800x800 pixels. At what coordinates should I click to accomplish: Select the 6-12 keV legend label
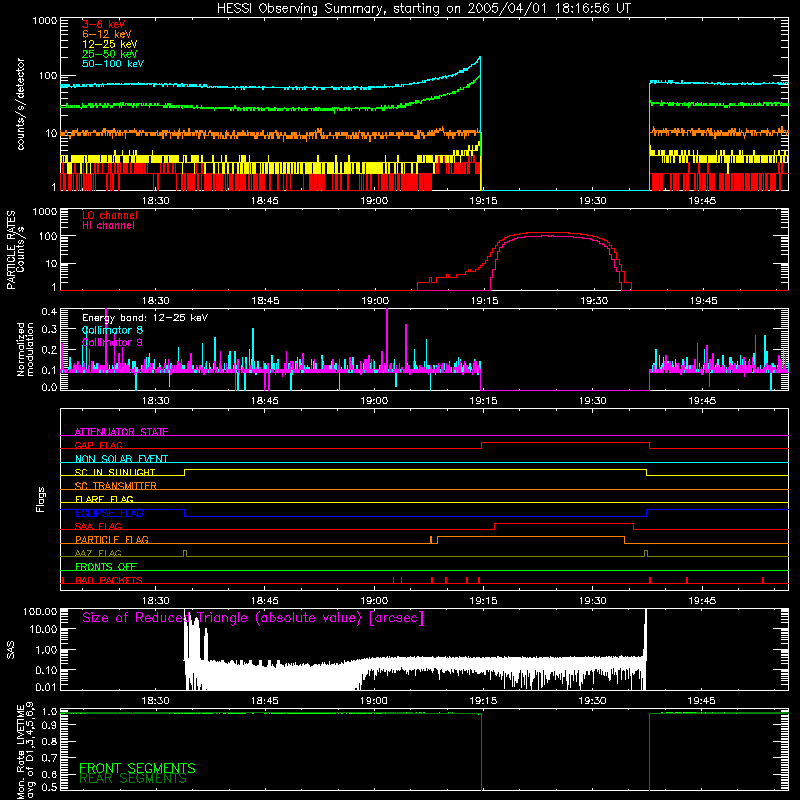pos(107,34)
